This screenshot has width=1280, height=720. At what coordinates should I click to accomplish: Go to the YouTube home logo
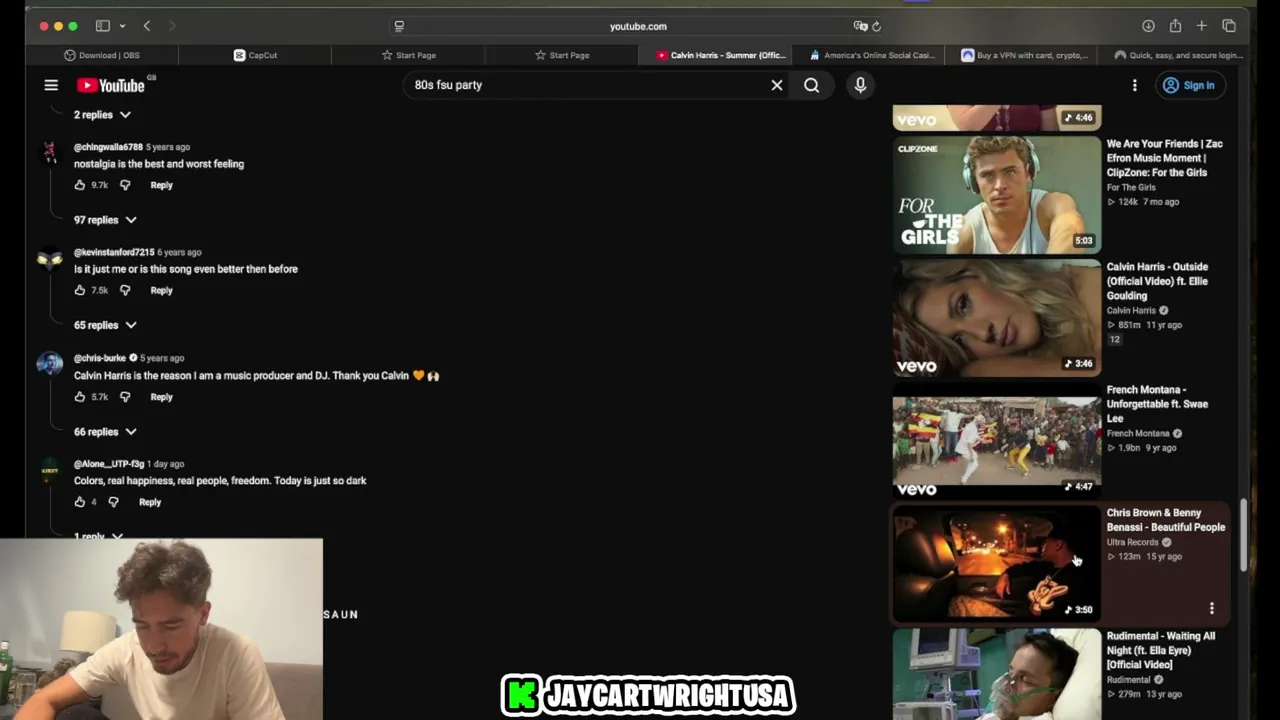pyautogui.click(x=111, y=86)
